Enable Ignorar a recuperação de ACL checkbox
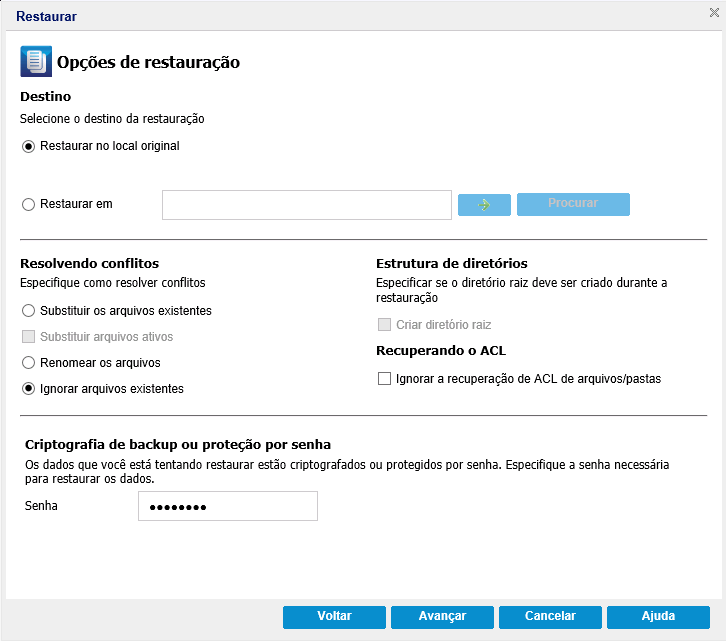 click(x=384, y=379)
